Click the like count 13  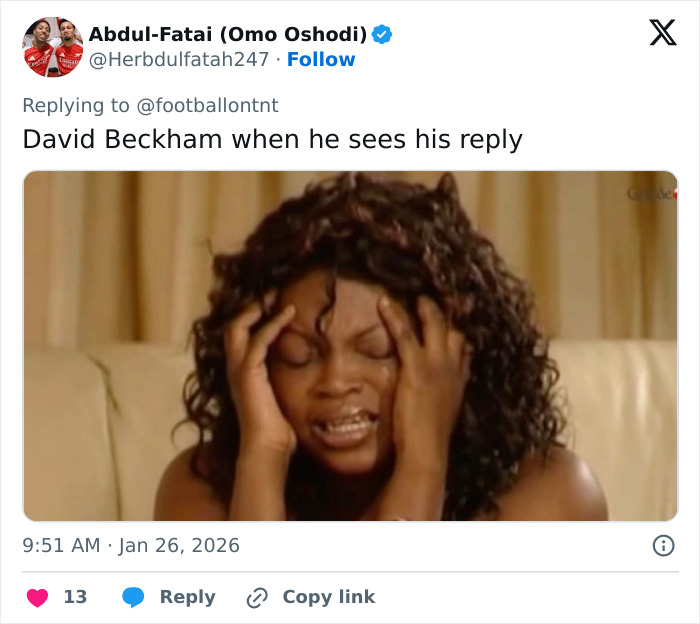(x=75, y=597)
